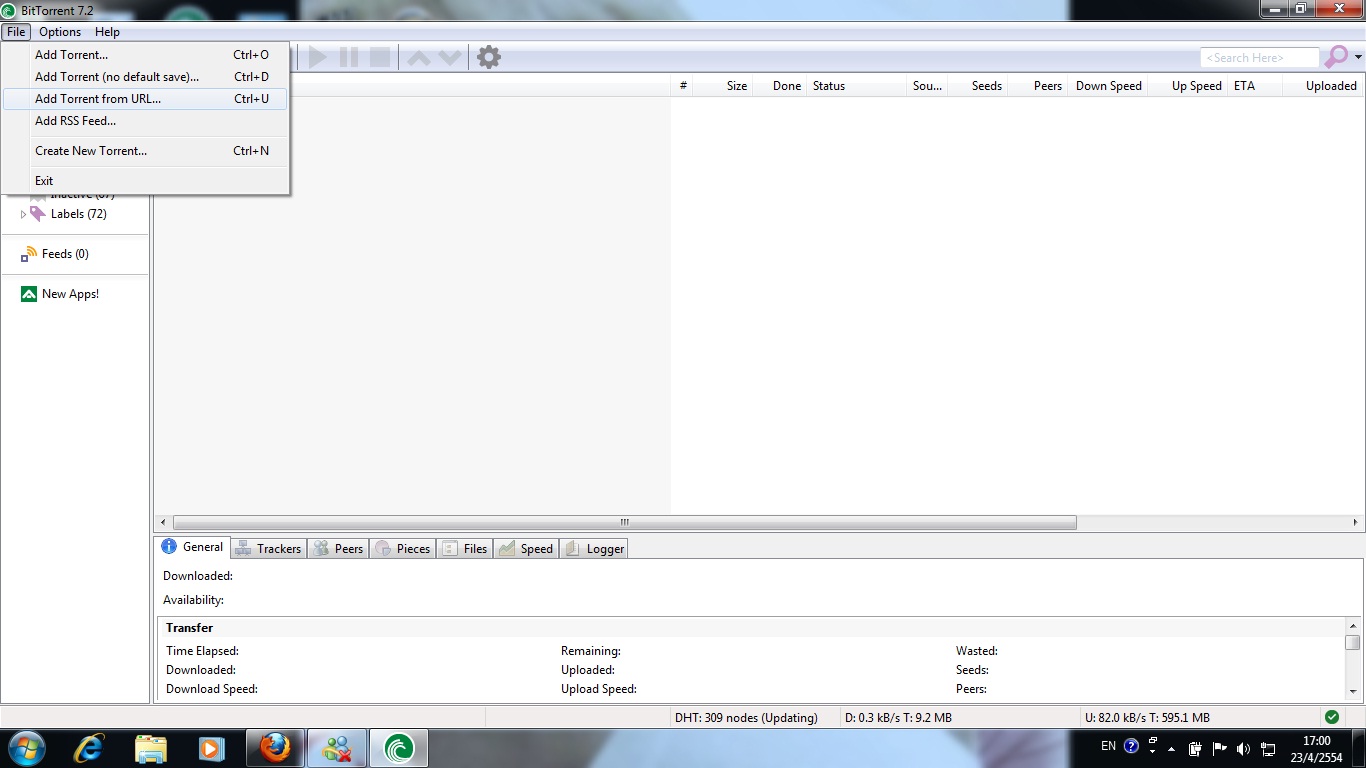
Task: Click the horizontal scrollbar thumb in torrent list
Action: click(x=625, y=522)
